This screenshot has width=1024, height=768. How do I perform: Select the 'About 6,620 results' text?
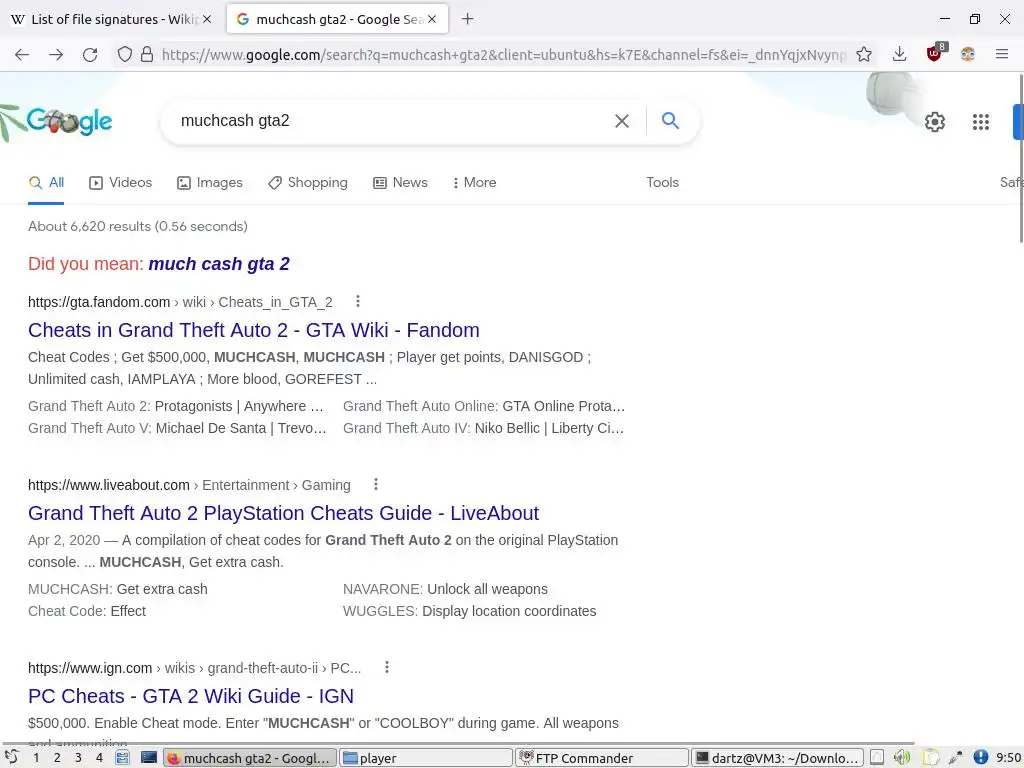pyautogui.click(x=138, y=227)
